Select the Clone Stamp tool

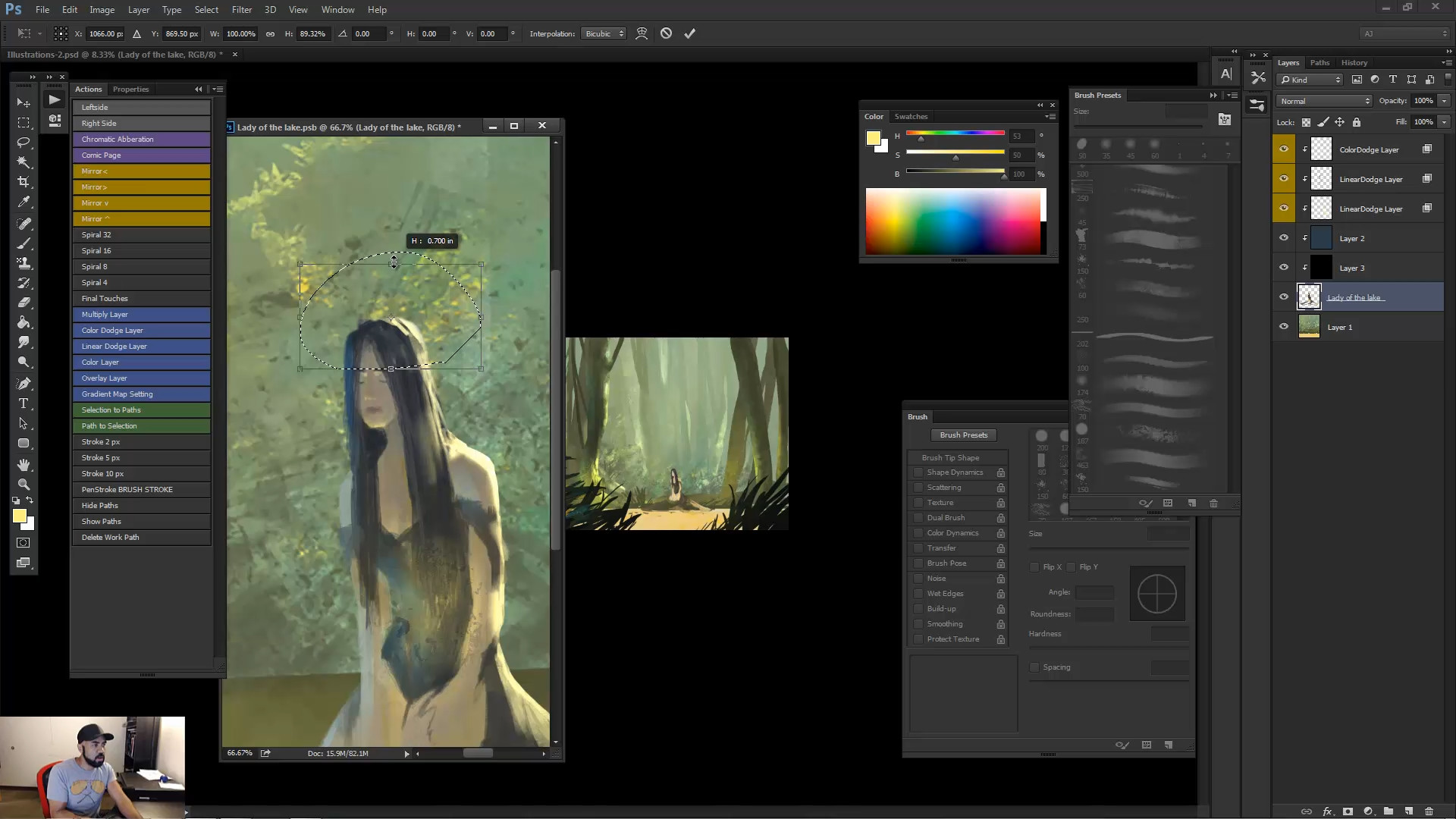coord(24,263)
